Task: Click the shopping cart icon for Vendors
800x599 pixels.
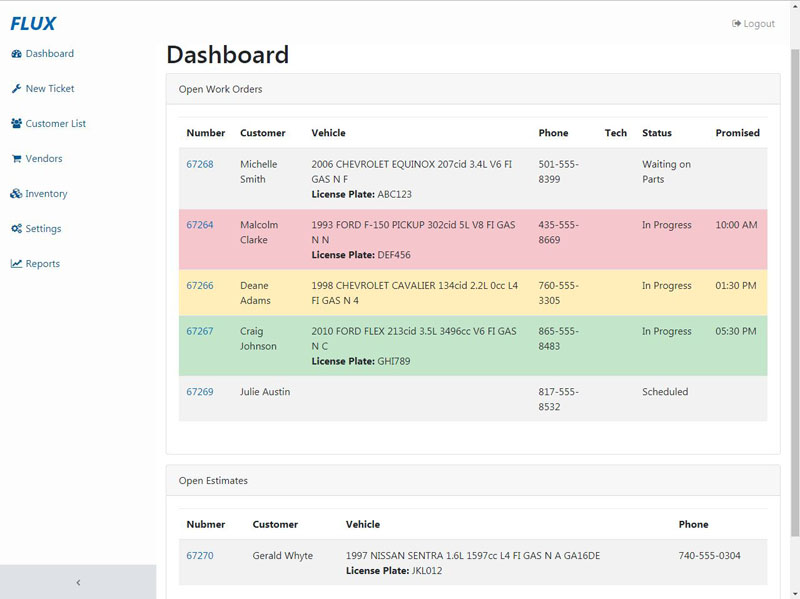Action: click(x=16, y=159)
